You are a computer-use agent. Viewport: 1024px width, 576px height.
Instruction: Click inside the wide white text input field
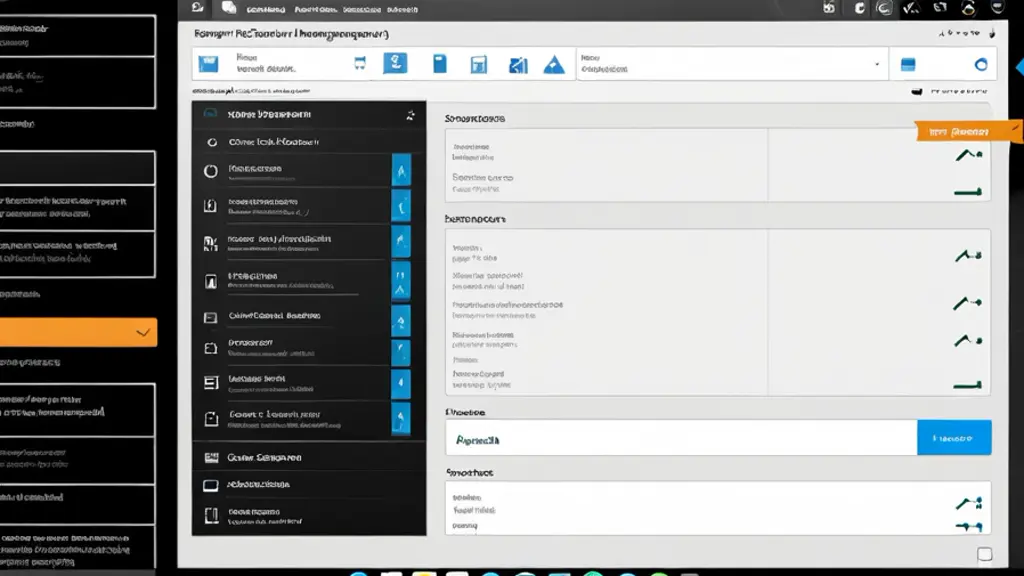pos(681,438)
